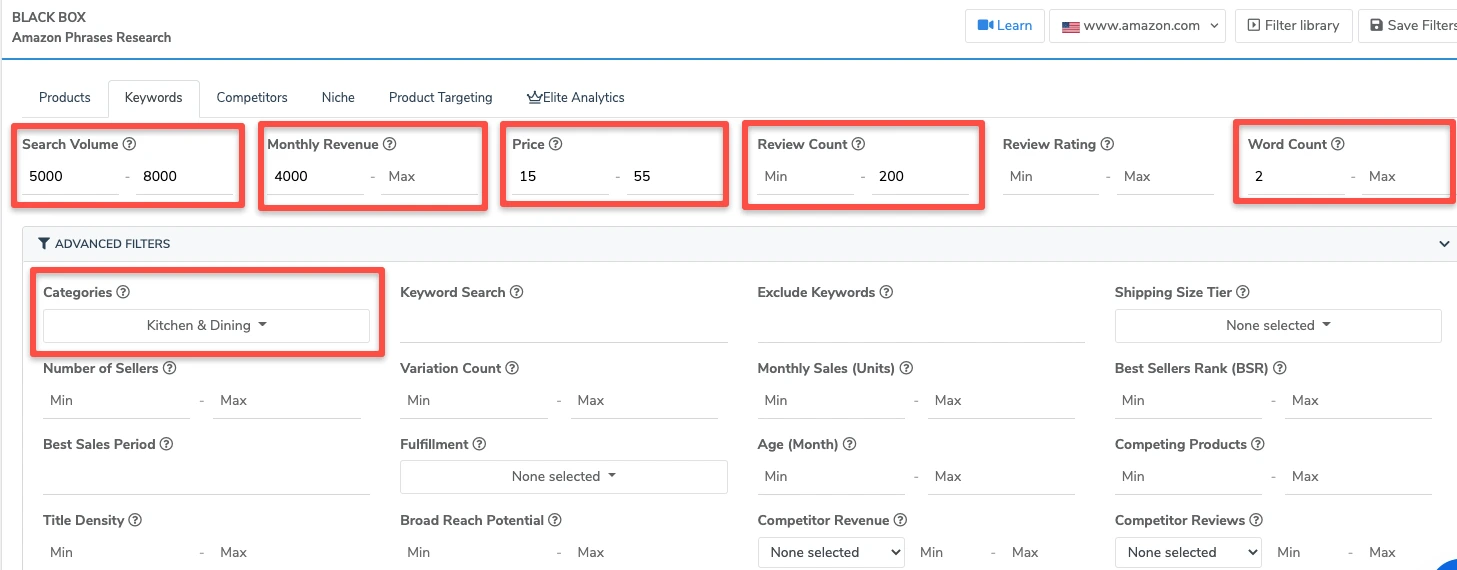Switch to the Products tab

[x=65, y=98]
